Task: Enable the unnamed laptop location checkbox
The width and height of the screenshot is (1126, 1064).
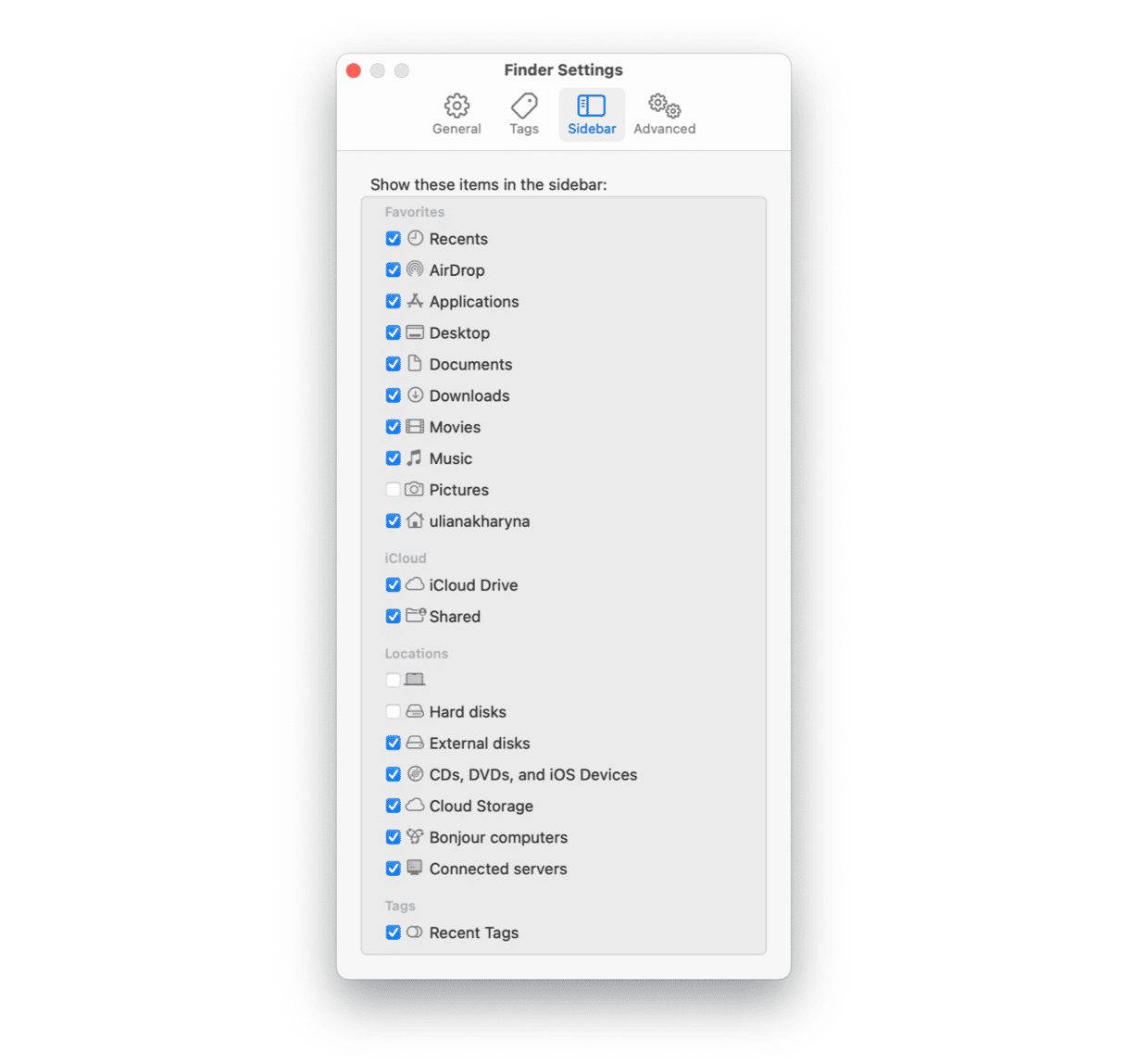Action: tap(394, 681)
